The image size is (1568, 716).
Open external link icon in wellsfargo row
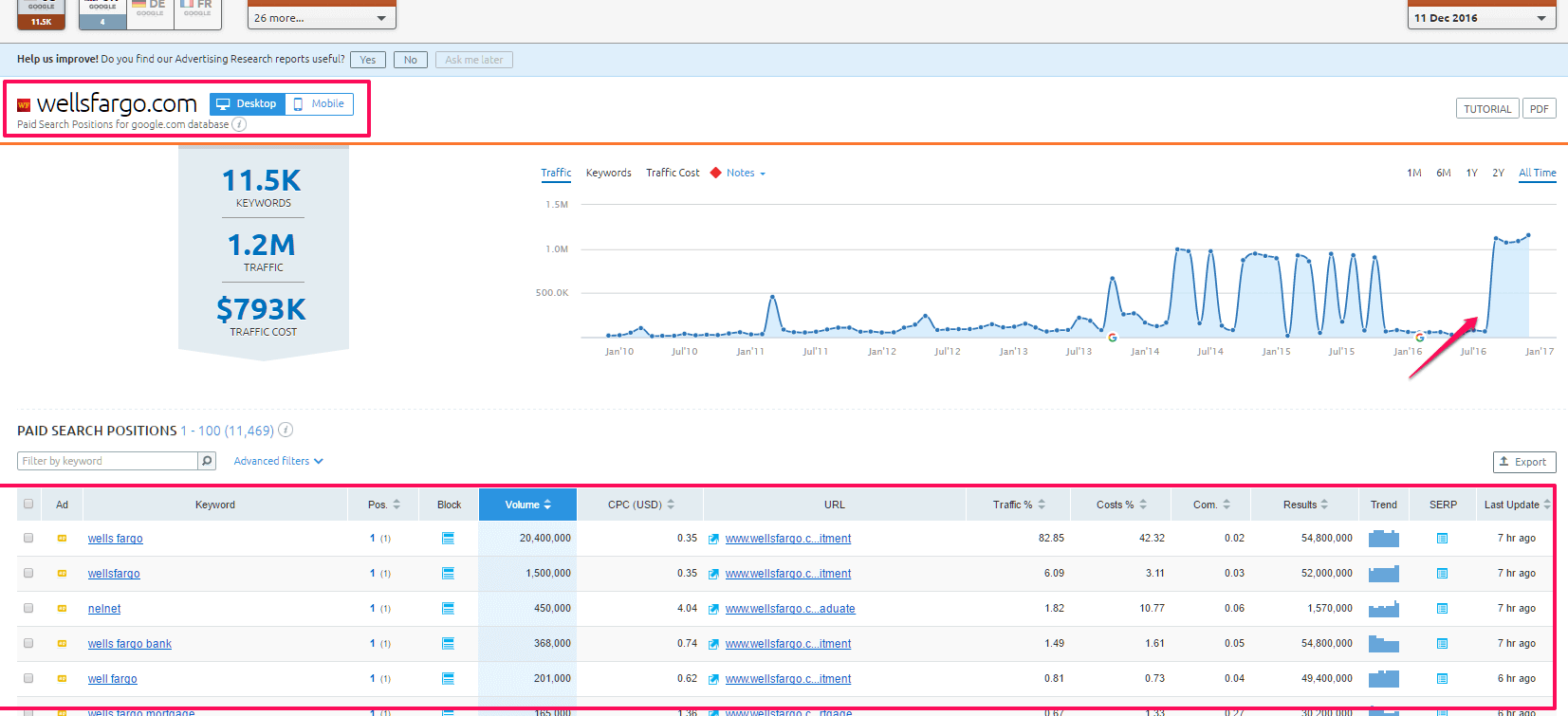click(713, 574)
